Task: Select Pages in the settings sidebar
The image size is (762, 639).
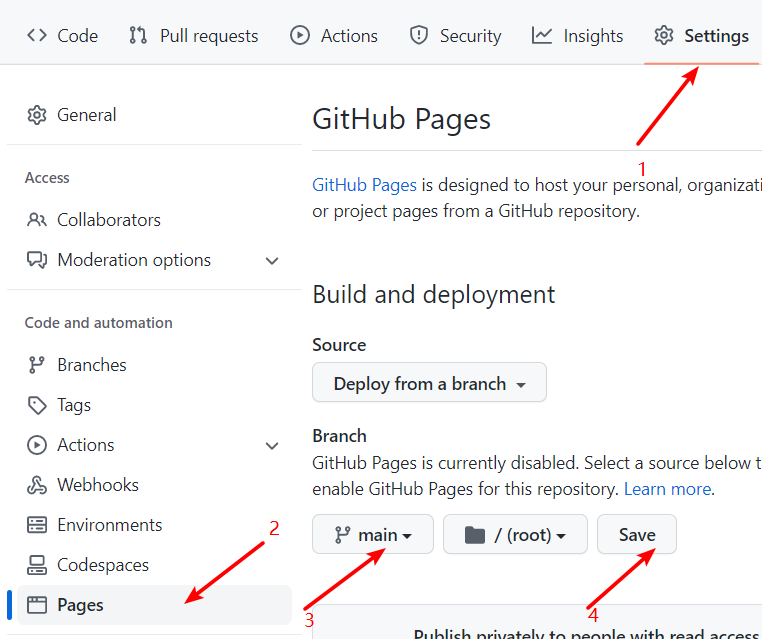Action: point(80,605)
